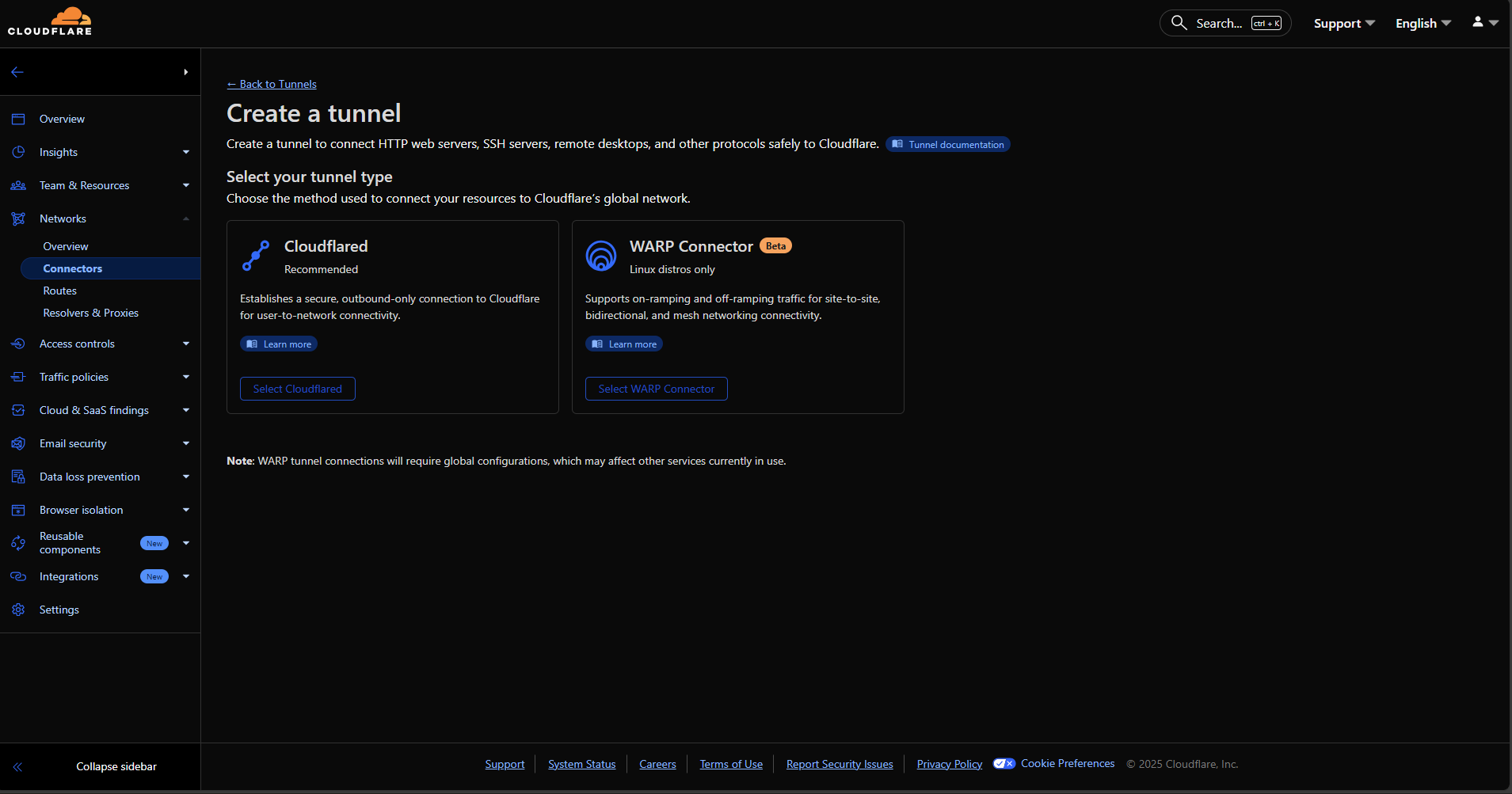Expand the Team & Resources chevron
Viewport: 1512px width, 794px height.
tap(186, 185)
